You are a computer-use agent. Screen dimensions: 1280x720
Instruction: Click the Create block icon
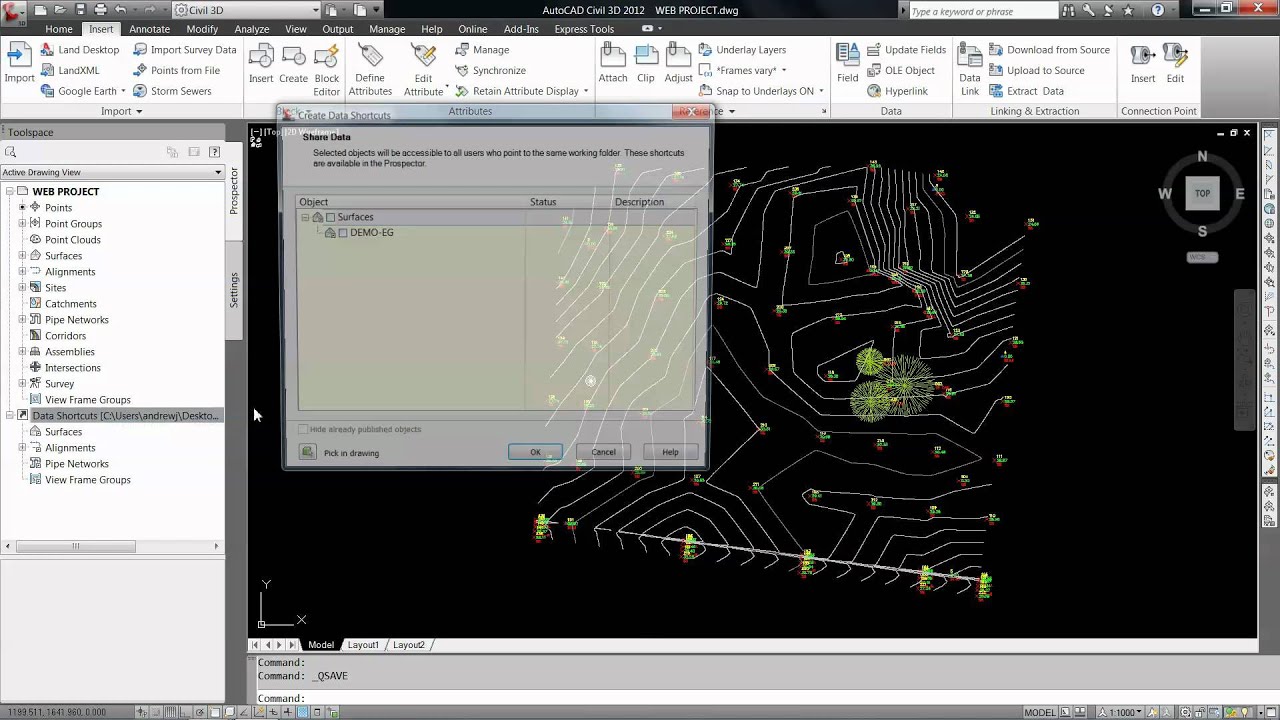[293, 64]
